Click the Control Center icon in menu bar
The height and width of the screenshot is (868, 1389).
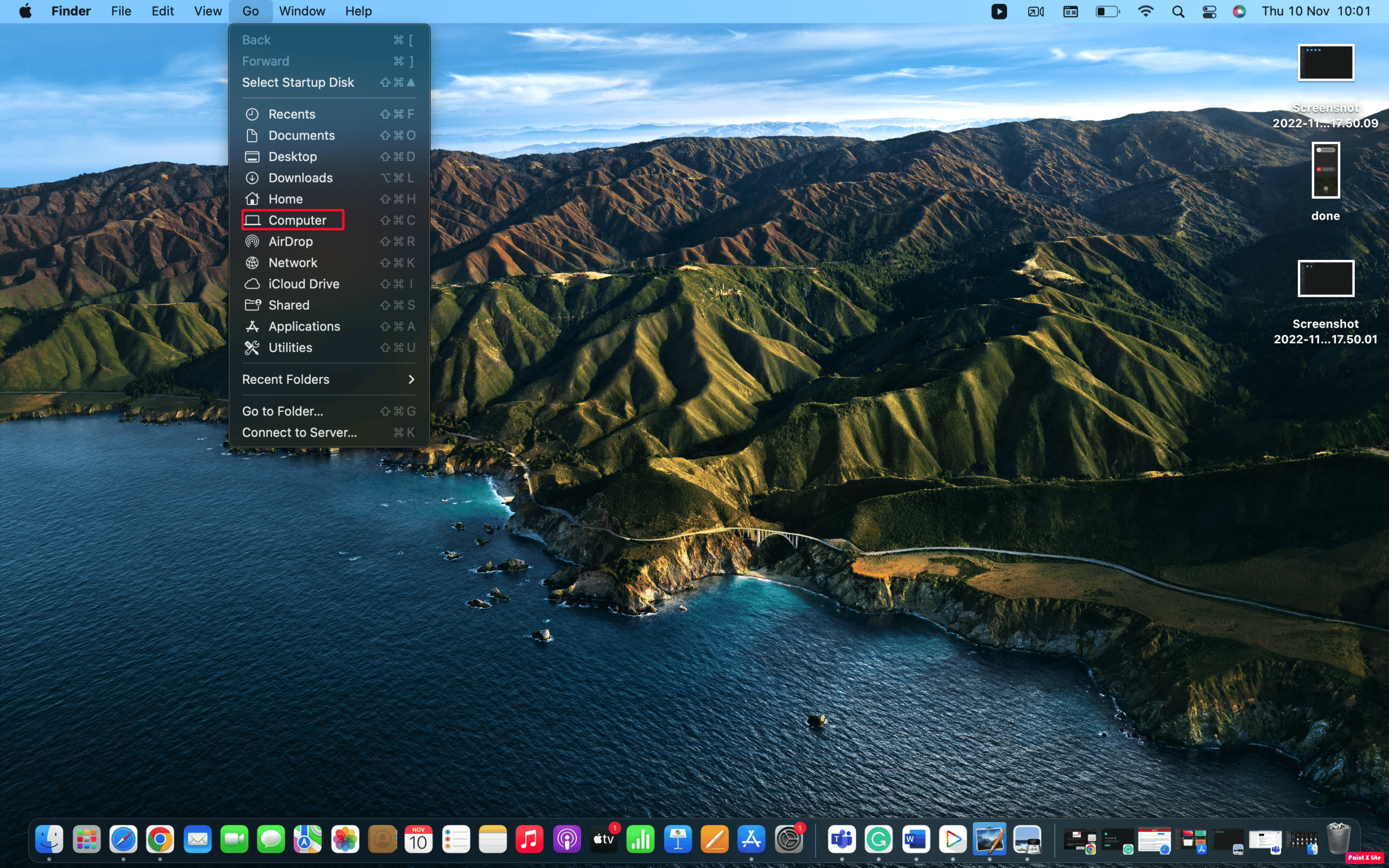(1209, 11)
